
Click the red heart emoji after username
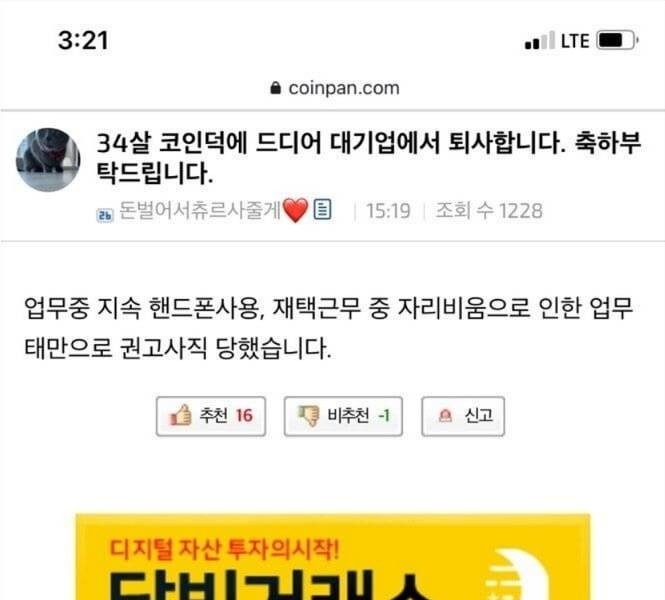click(295, 210)
